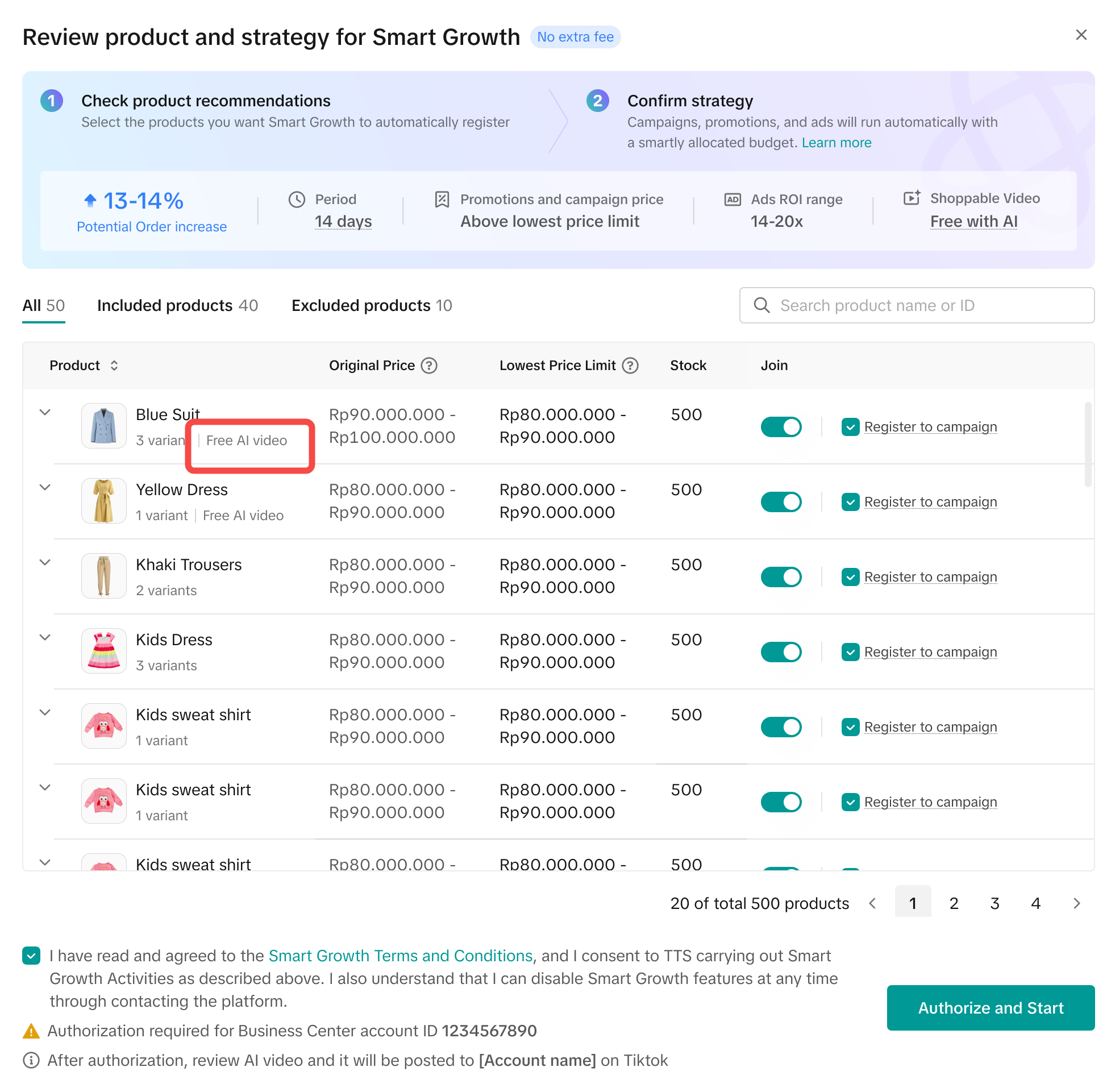This screenshot has width=1111, height=1092.
Task: Click the Shoppable Video icon
Action: [x=912, y=198]
